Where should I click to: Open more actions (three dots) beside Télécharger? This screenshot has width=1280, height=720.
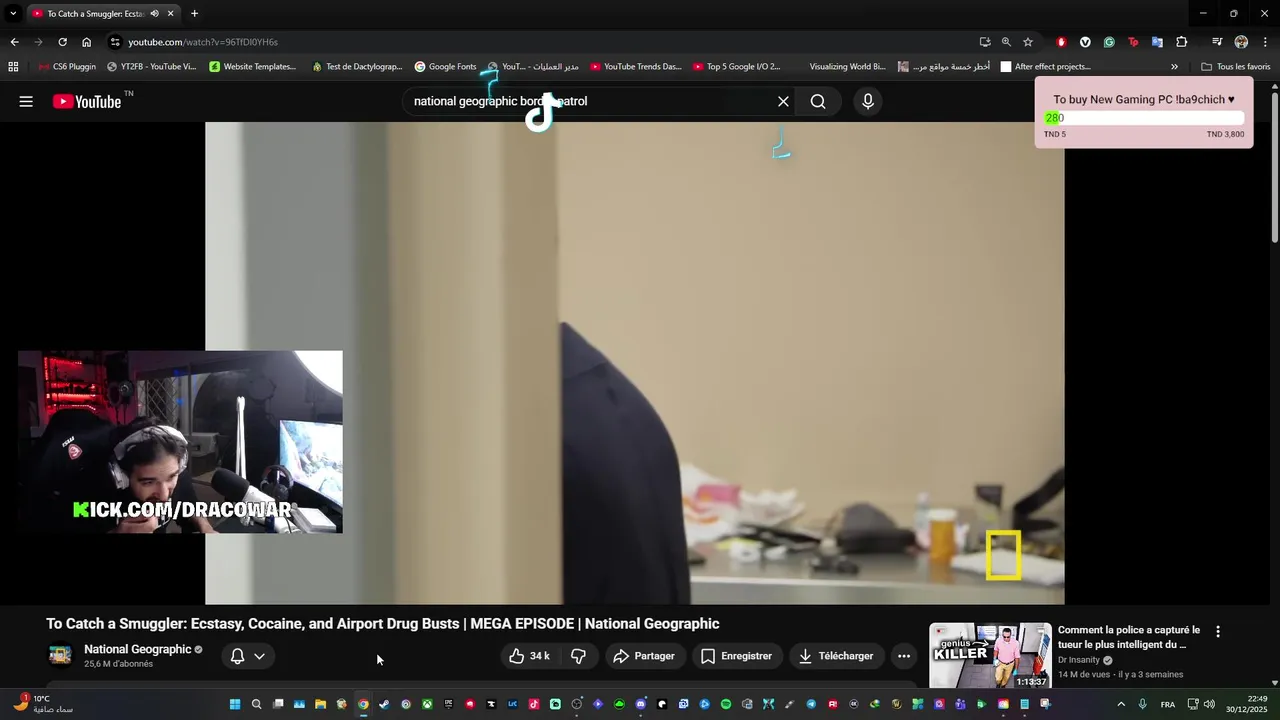pyautogui.click(x=904, y=656)
